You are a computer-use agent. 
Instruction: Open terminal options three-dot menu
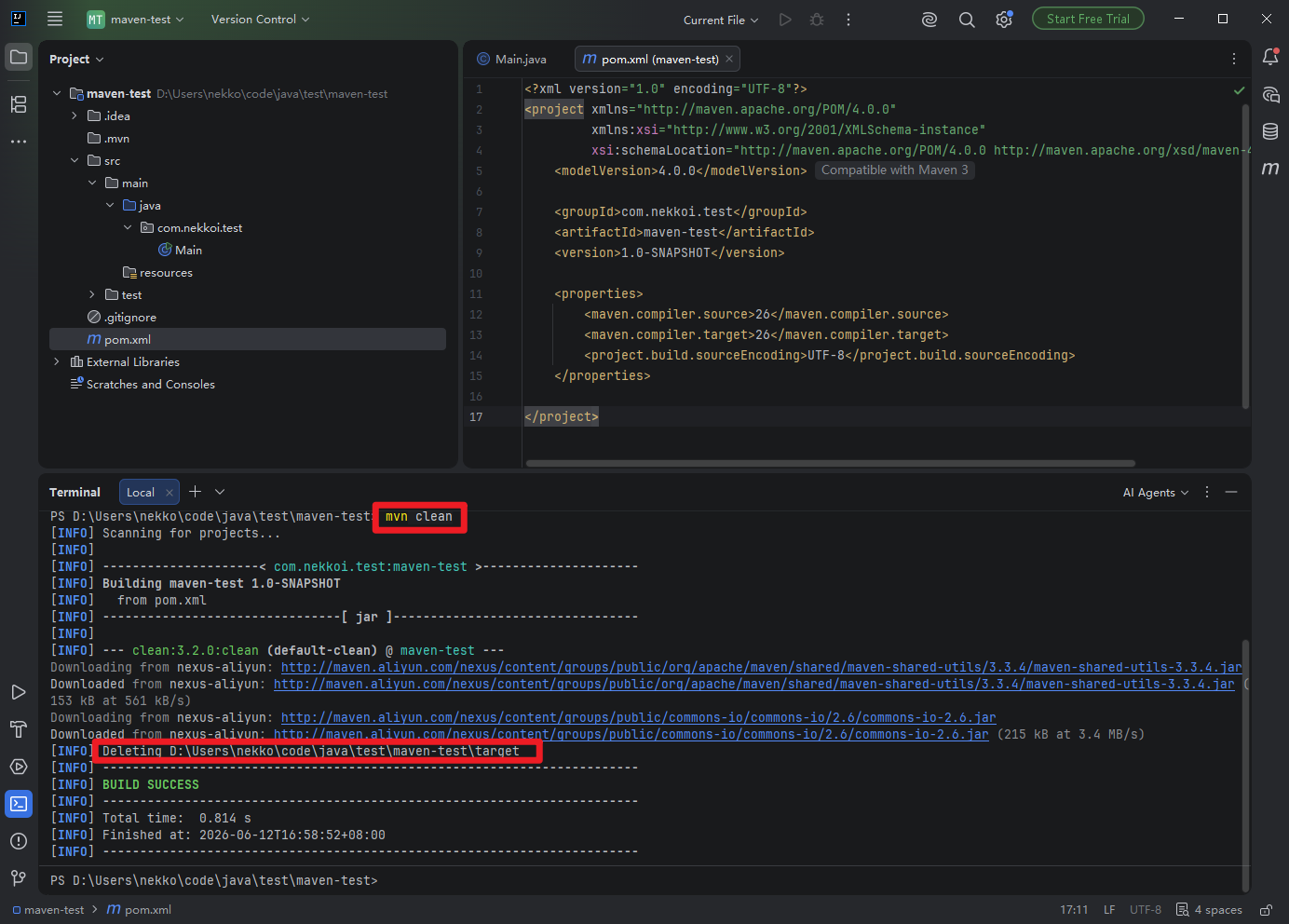click(1207, 492)
